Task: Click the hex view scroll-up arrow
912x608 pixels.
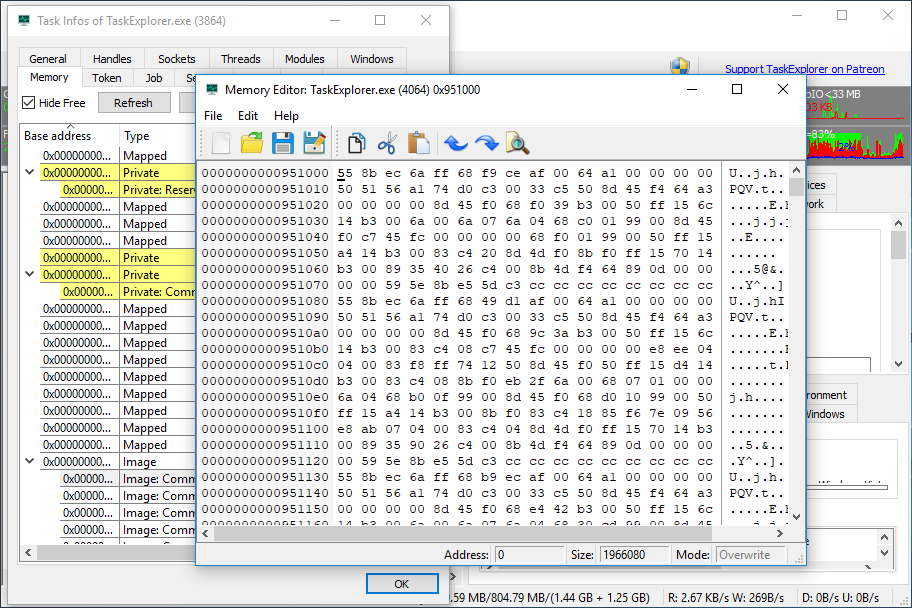Action: point(797,170)
